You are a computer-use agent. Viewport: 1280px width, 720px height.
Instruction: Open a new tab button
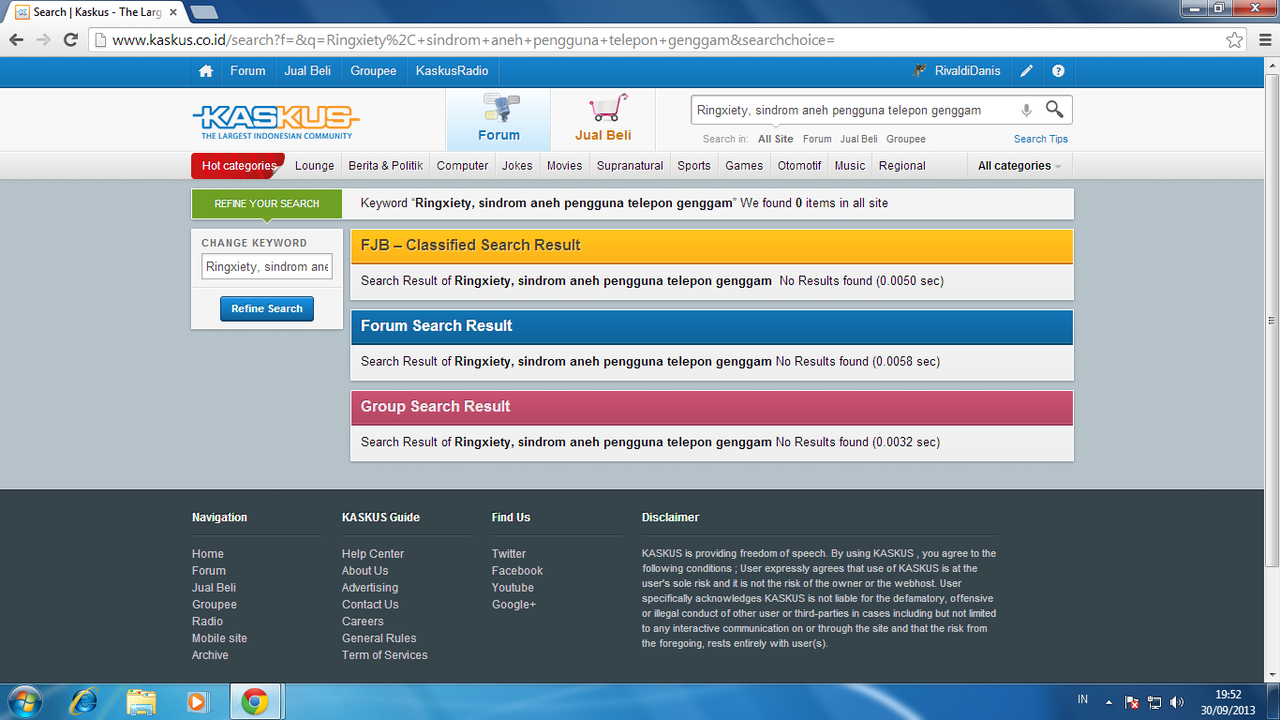tap(204, 12)
